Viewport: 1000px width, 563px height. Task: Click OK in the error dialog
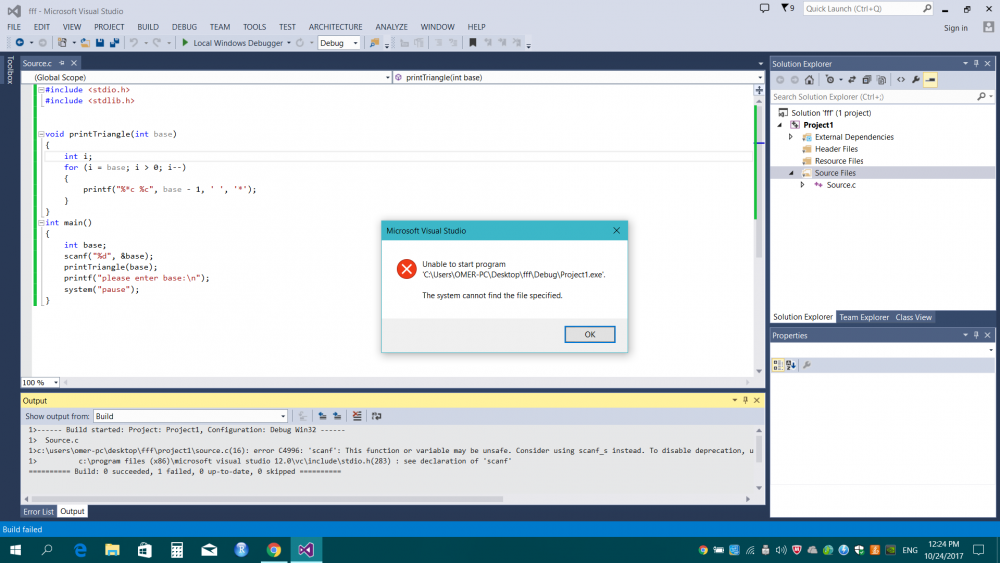tap(589, 334)
